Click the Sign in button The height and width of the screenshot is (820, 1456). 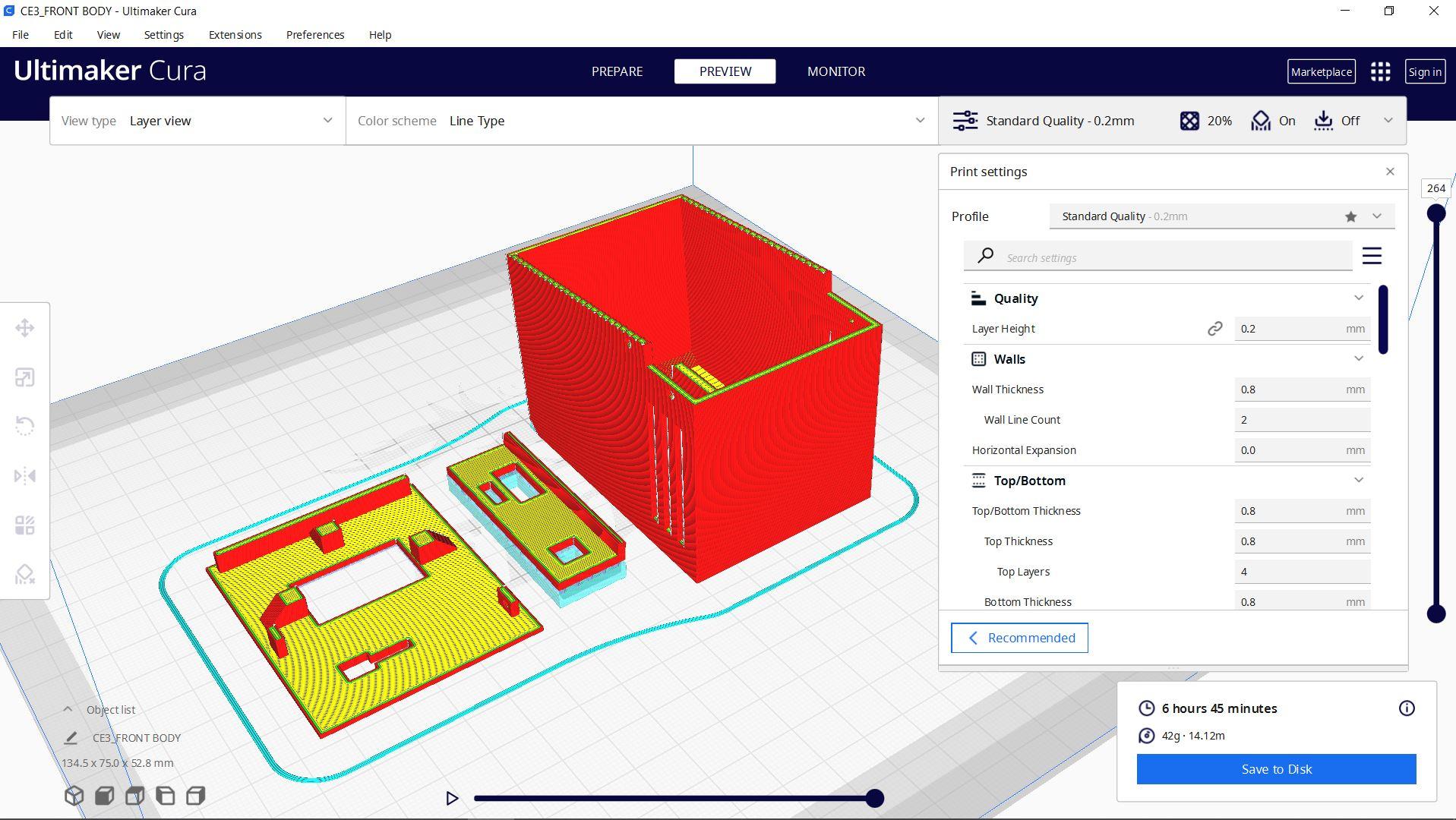[1425, 71]
